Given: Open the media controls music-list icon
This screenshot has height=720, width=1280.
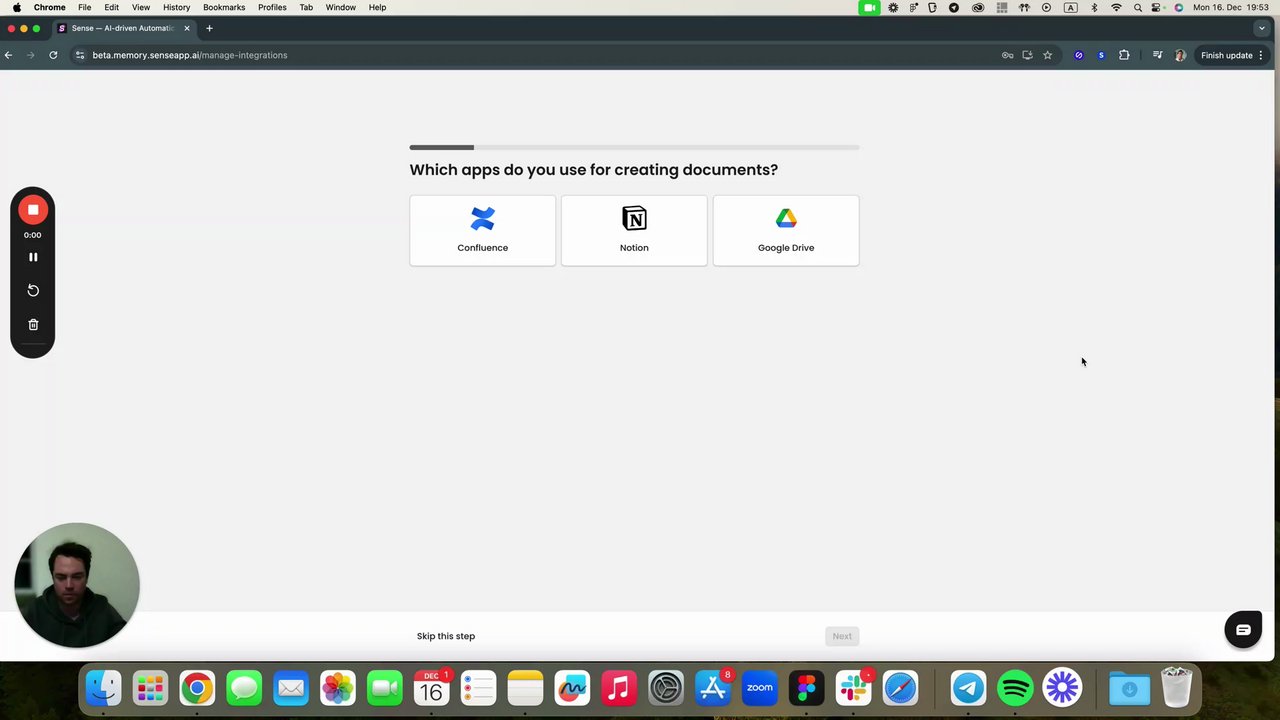Looking at the screenshot, I should 1157,55.
